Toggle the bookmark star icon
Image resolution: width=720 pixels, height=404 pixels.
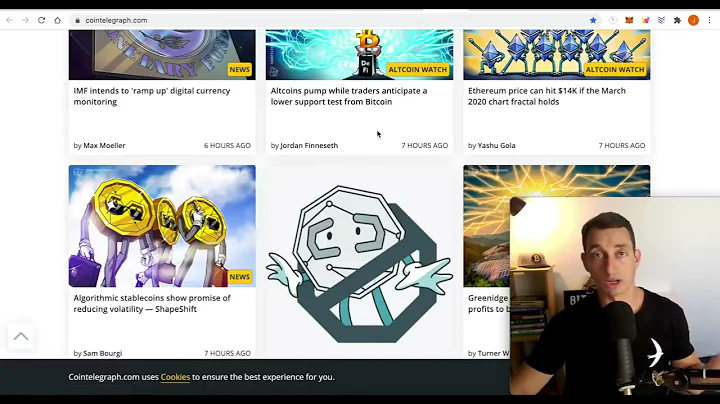click(593, 20)
